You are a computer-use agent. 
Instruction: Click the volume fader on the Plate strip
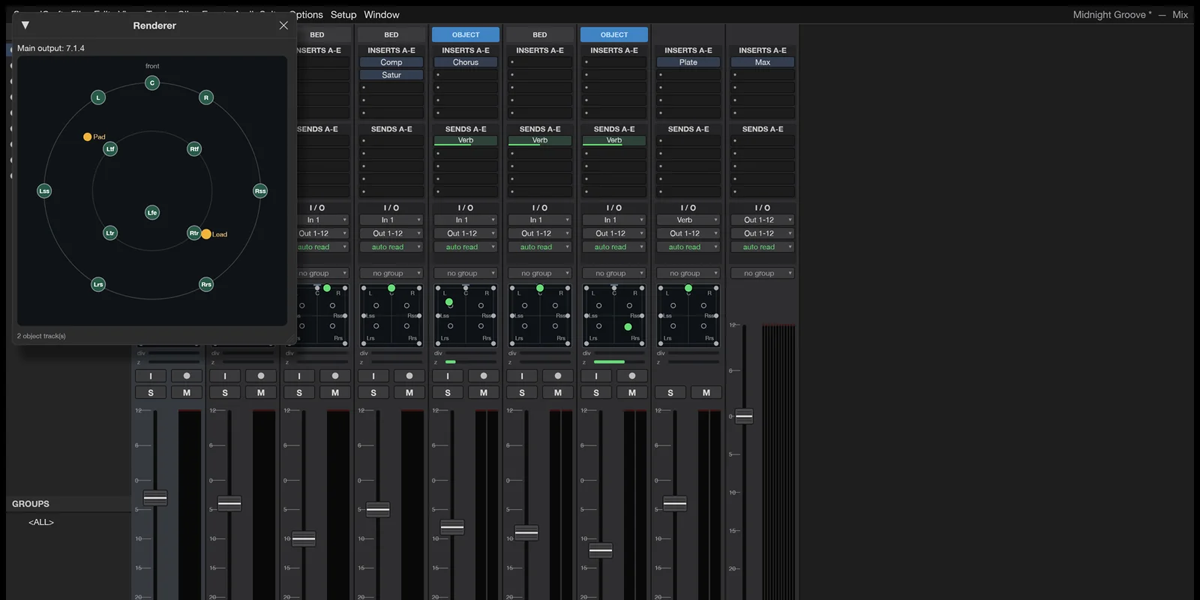point(675,503)
